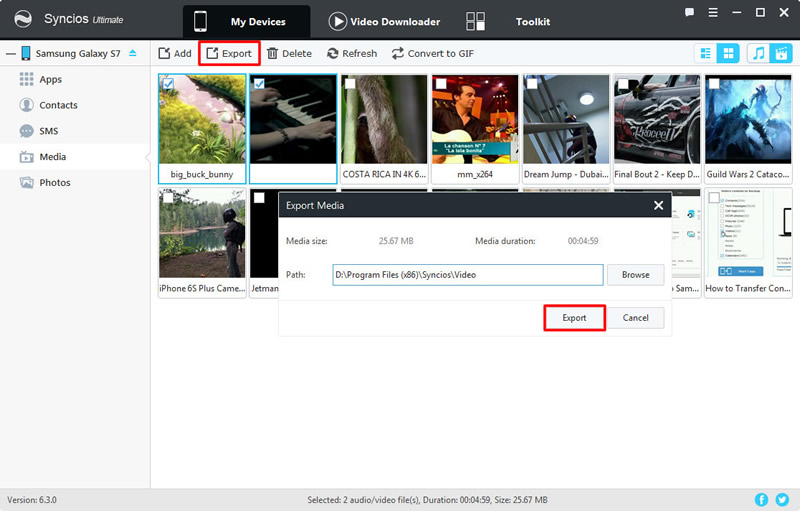Viewport: 800px width, 511px height.
Task: Check the mm_x264 video checkbox
Action: pos(441,84)
